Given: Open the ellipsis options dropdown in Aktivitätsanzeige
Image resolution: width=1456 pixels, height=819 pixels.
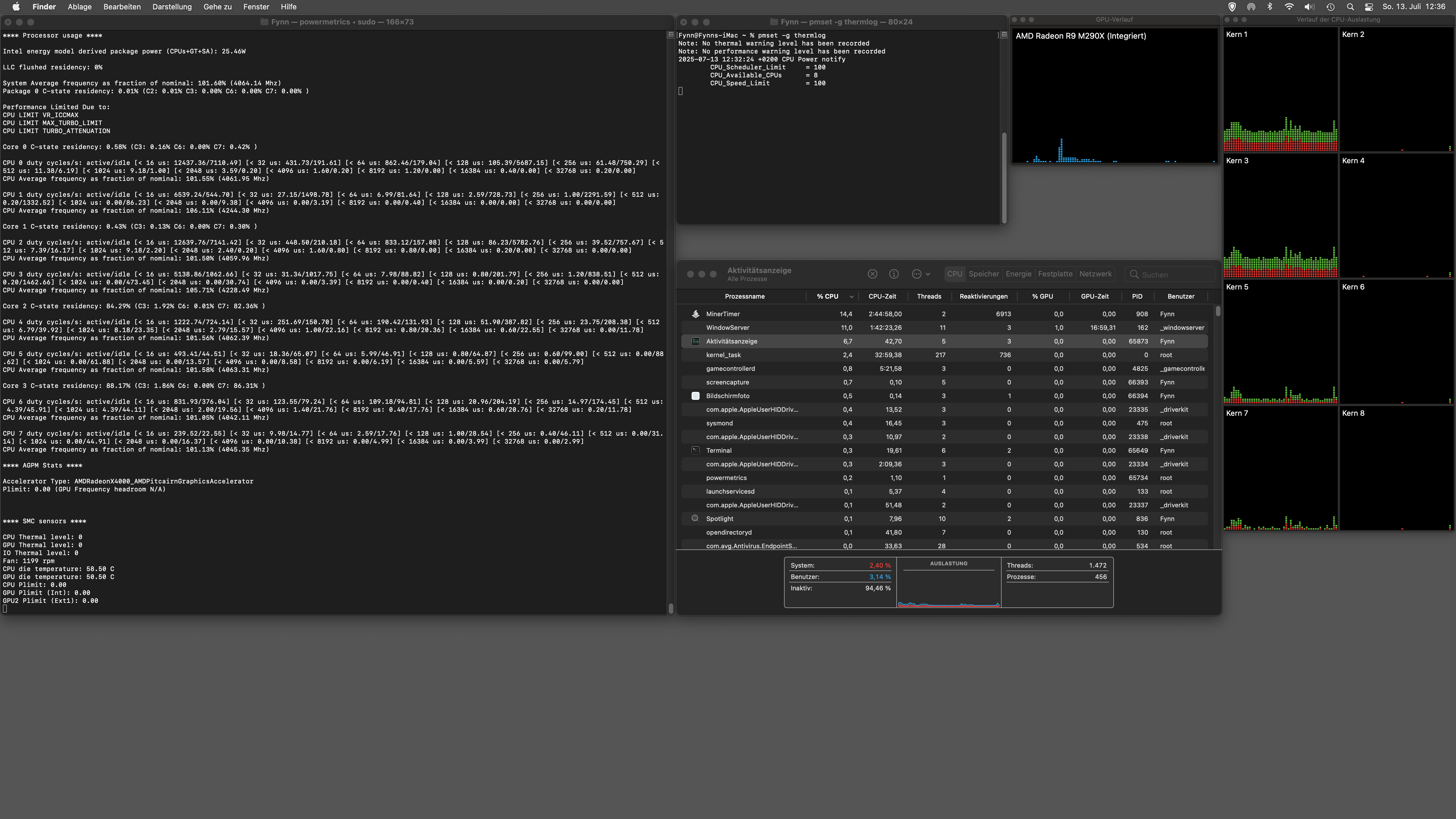Looking at the screenshot, I should pyautogui.click(x=920, y=274).
